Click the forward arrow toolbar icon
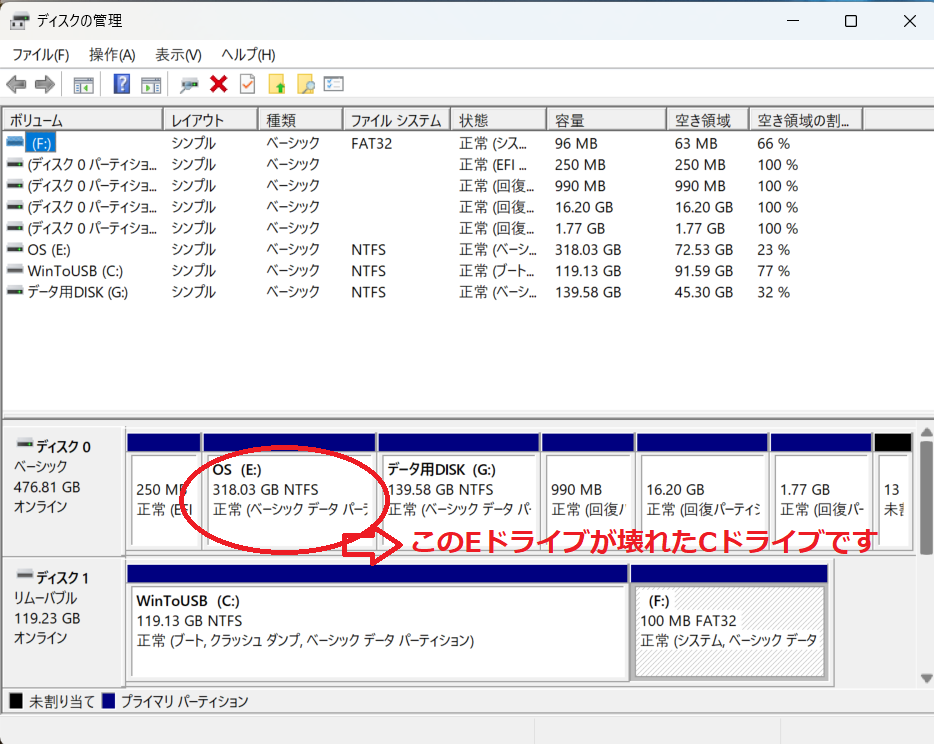 (x=44, y=85)
